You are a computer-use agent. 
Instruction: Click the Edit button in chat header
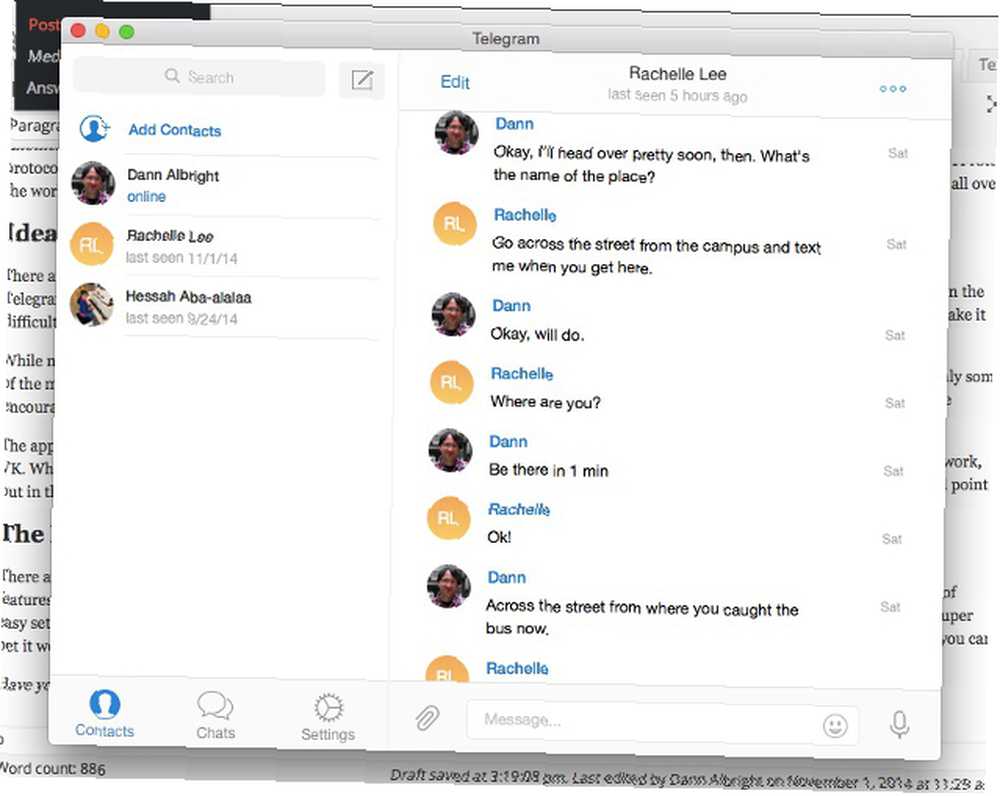point(455,82)
